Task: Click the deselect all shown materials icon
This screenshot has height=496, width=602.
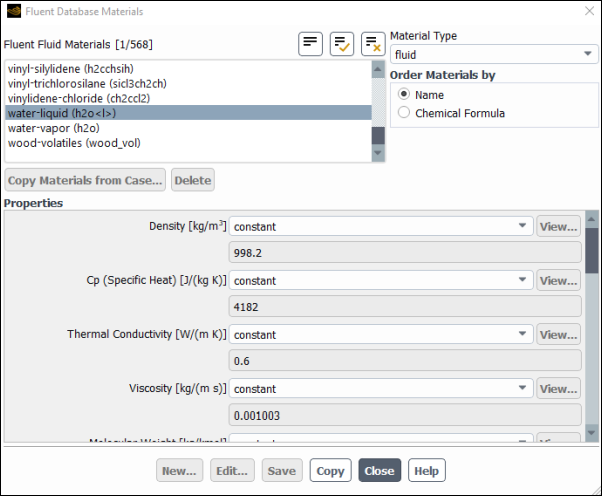Action: coord(373,44)
